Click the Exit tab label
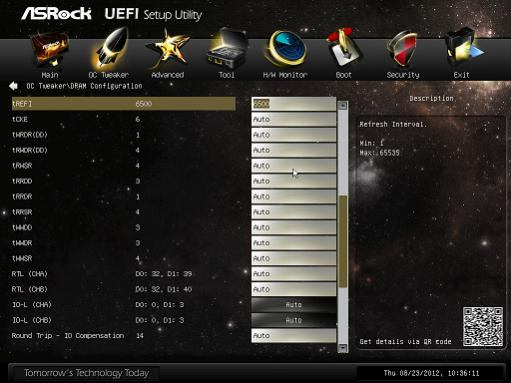Image resolution: width=511 pixels, height=383 pixels. pyautogui.click(x=462, y=75)
